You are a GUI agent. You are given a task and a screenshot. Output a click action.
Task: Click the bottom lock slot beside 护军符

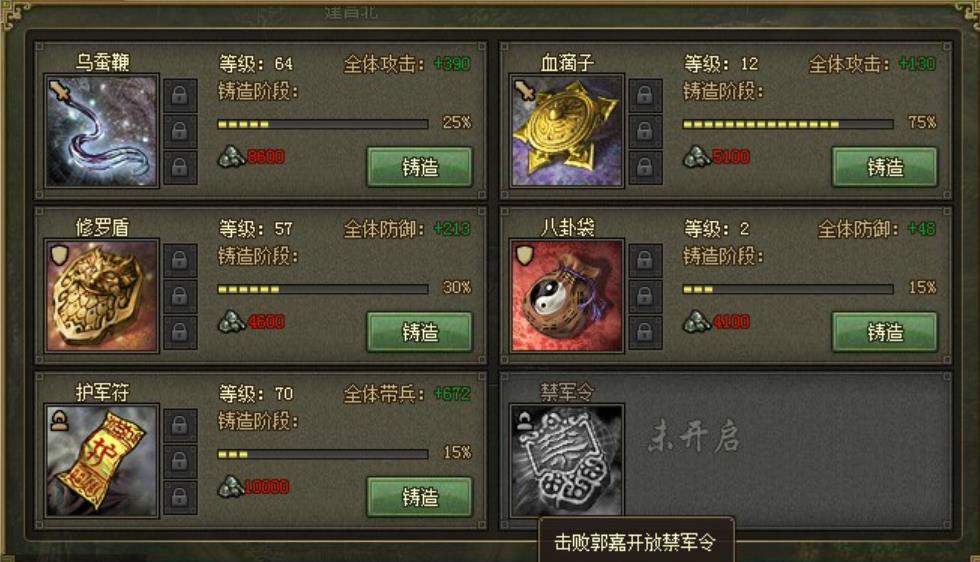[x=180, y=497]
